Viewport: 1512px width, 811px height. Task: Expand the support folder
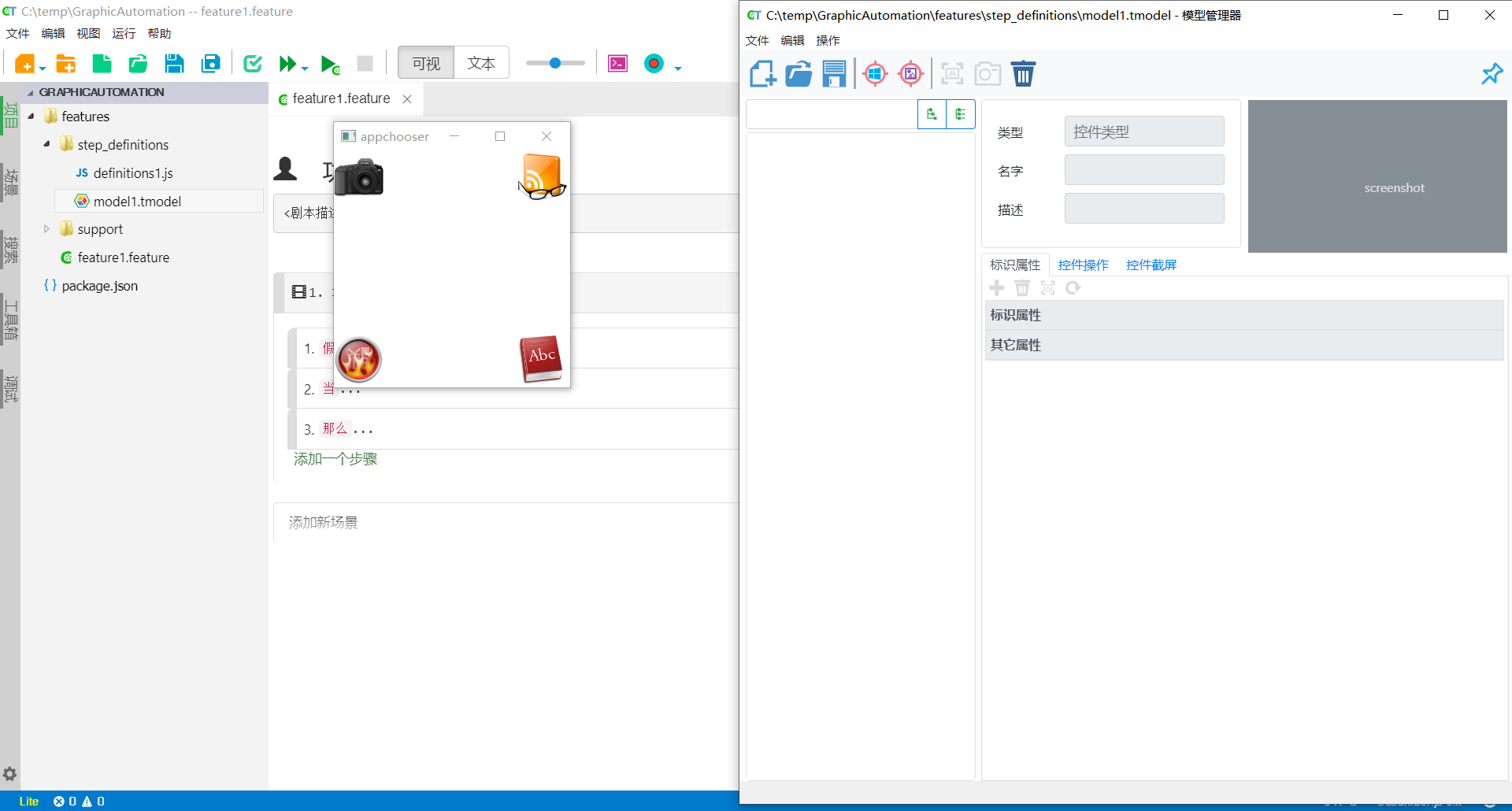pyautogui.click(x=46, y=229)
